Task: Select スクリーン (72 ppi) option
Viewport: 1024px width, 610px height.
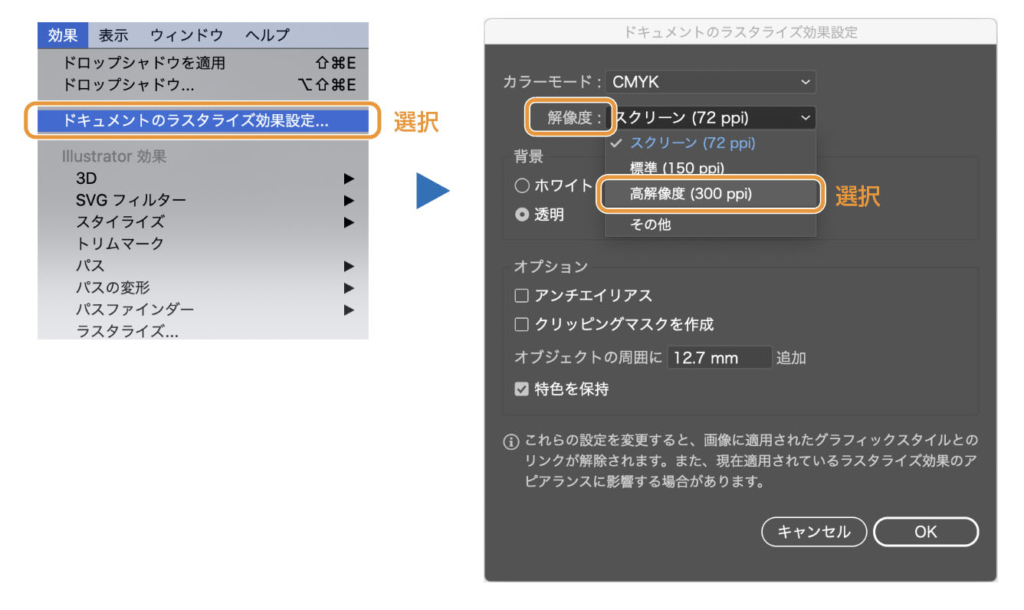Action: (711, 143)
